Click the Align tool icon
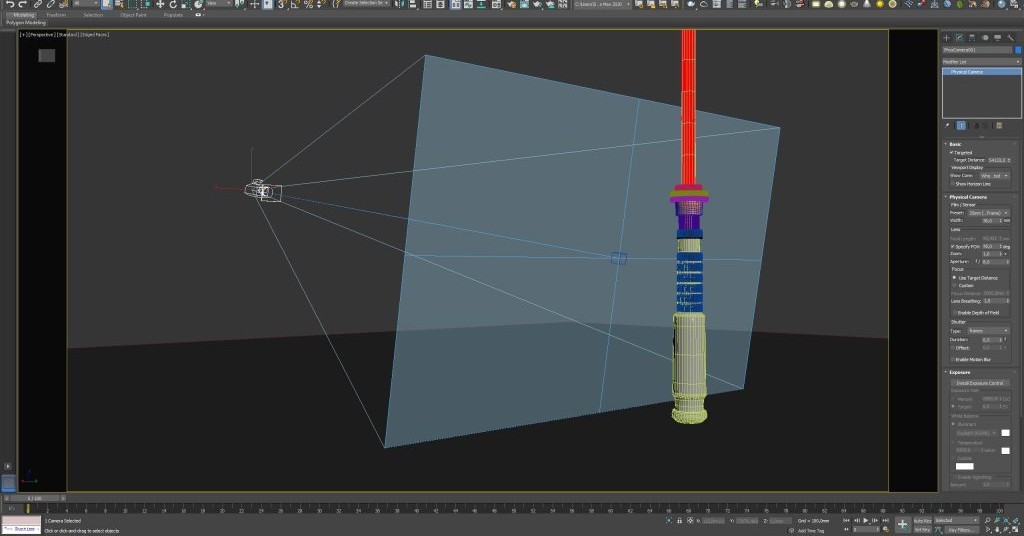The image size is (1024, 536). click(412, 4)
